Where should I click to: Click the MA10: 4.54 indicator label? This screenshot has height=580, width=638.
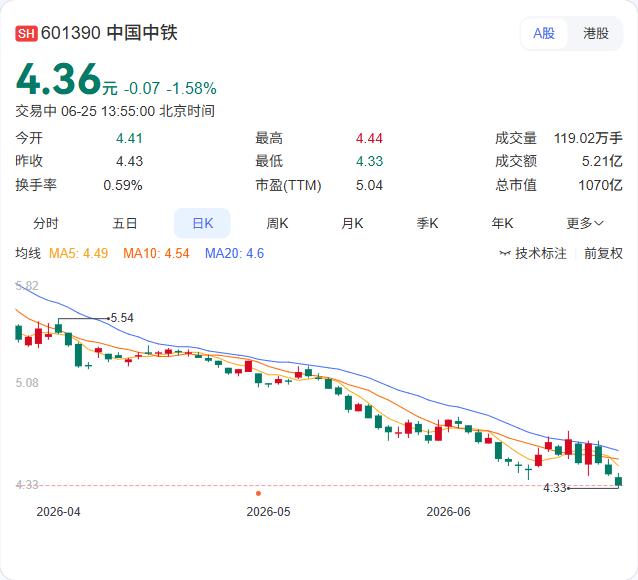click(156, 254)
